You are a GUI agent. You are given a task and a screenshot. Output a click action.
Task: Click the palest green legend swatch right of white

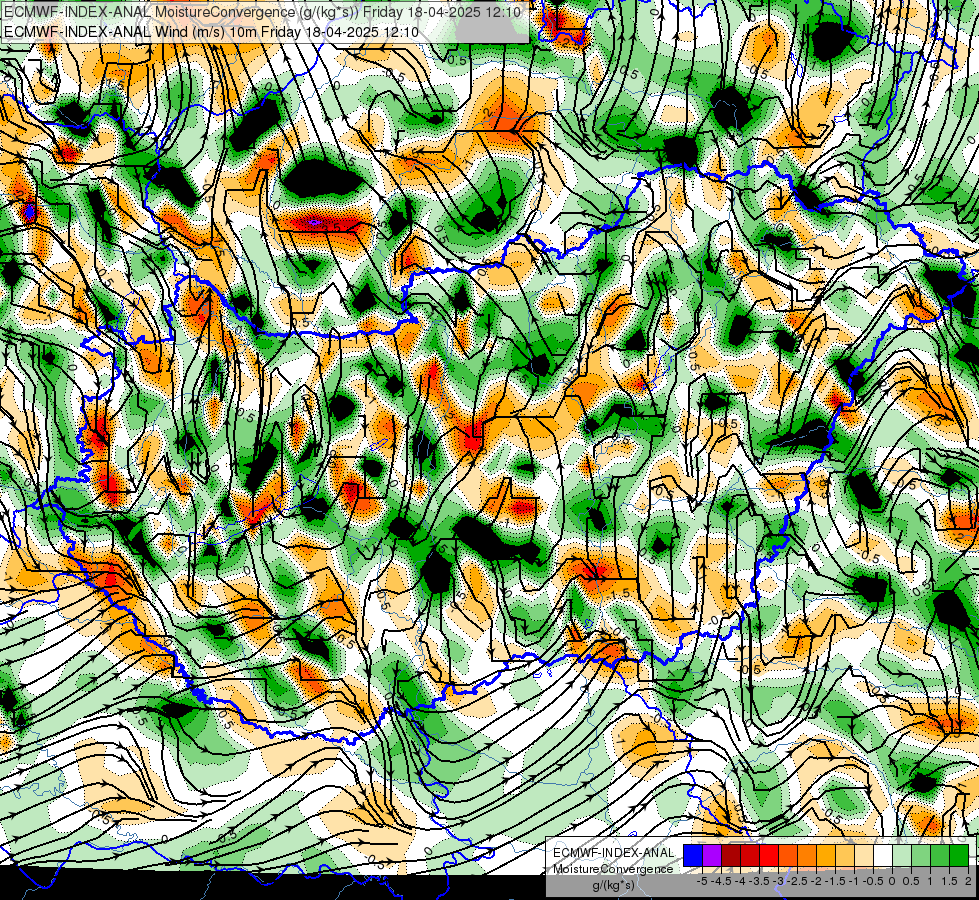[x=902, y=855]
